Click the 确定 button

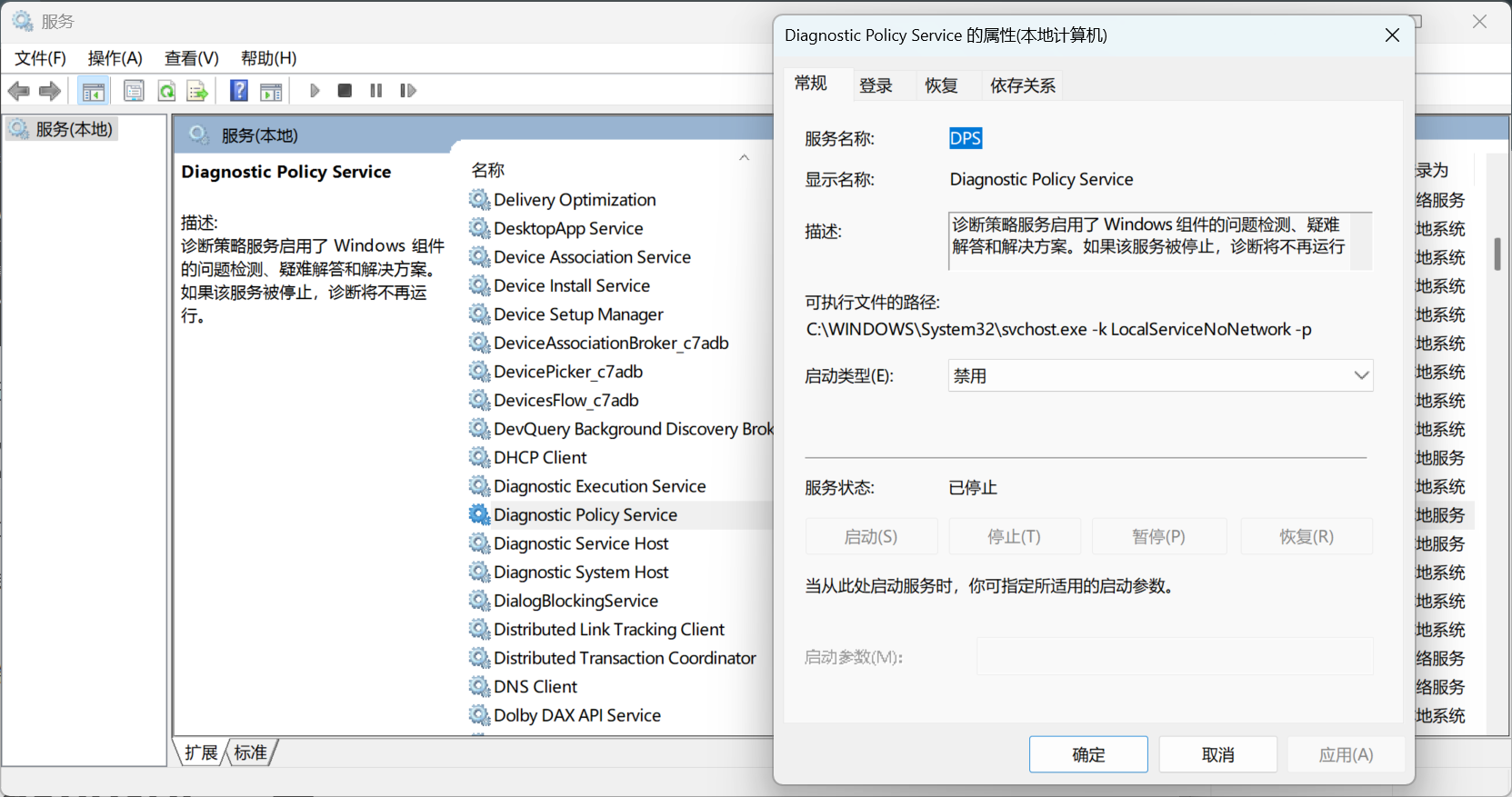(x=1088, y=754)
